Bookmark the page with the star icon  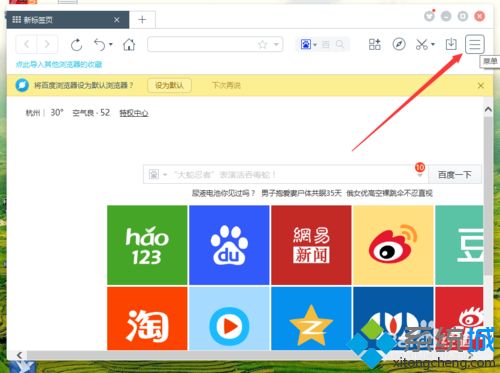263,44
